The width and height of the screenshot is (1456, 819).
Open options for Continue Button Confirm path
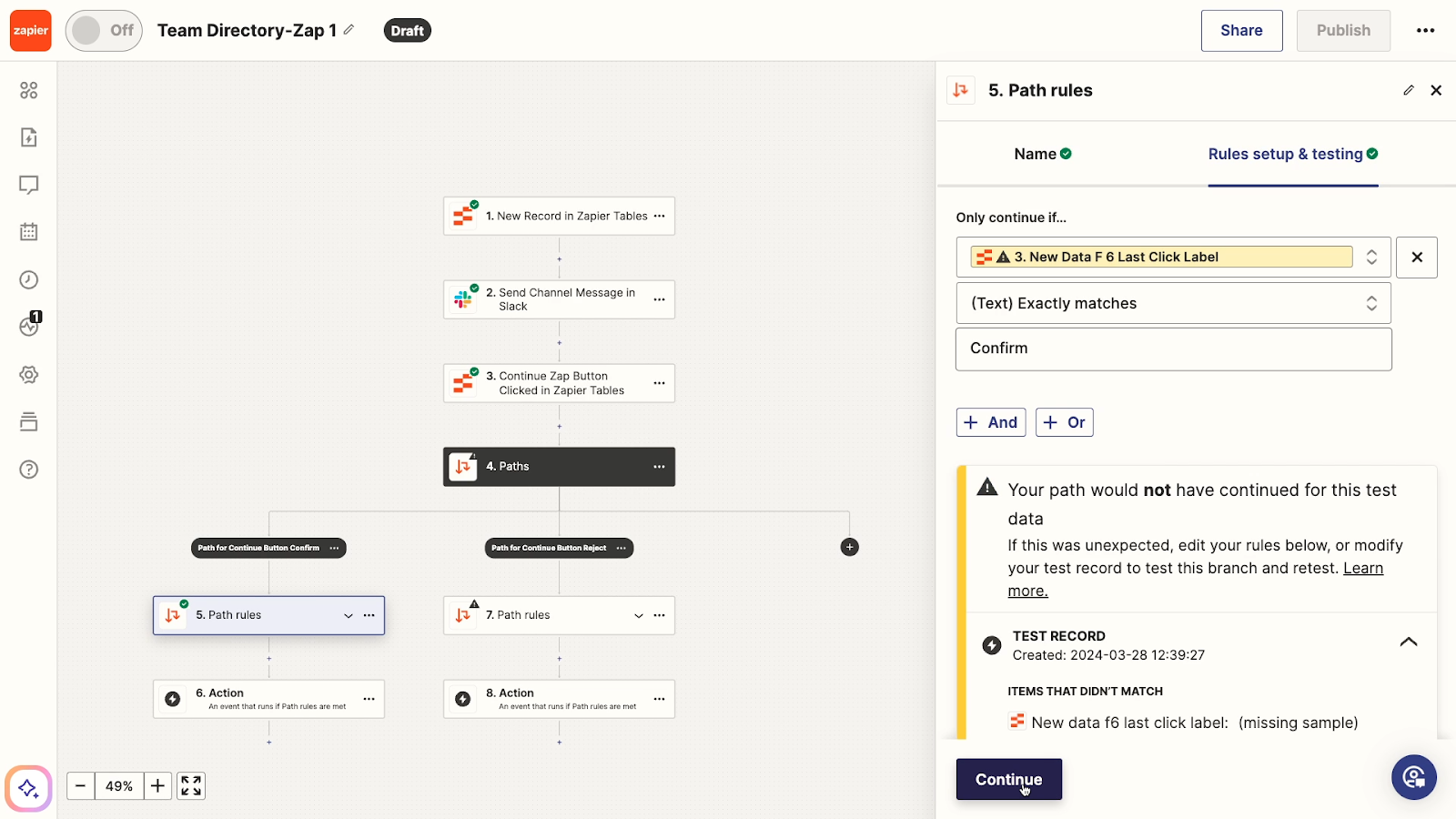[335, 548]
